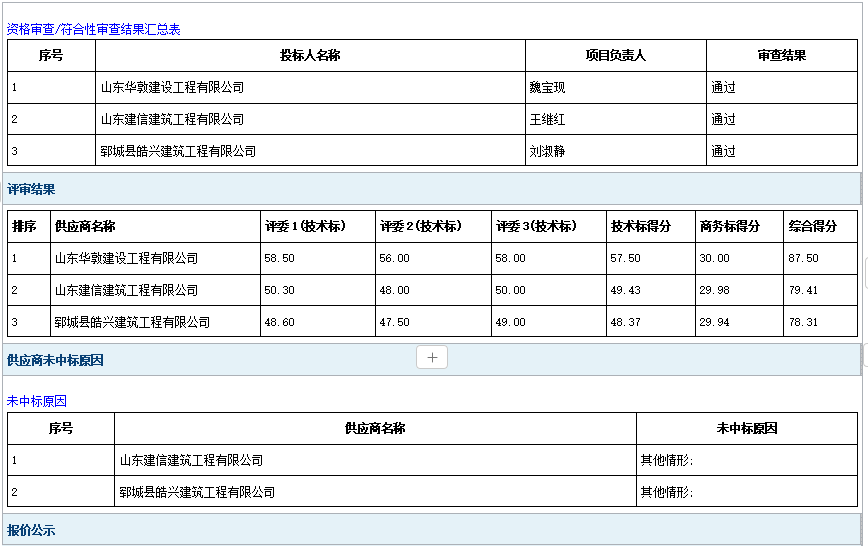The height and width of the screenshot is (549, 868).
Task: Click 审查结果 column header
Action: click(782, 55)
